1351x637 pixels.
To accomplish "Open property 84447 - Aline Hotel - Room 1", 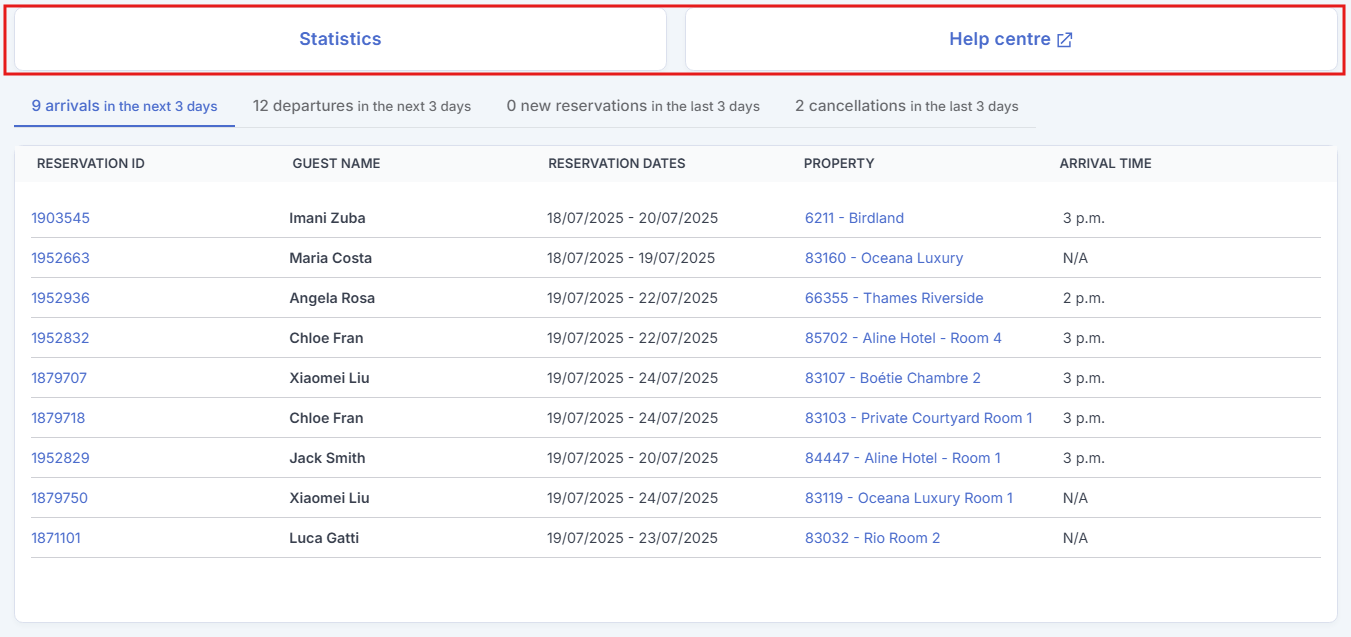I will pyautogui.click(x=903, y=458).
